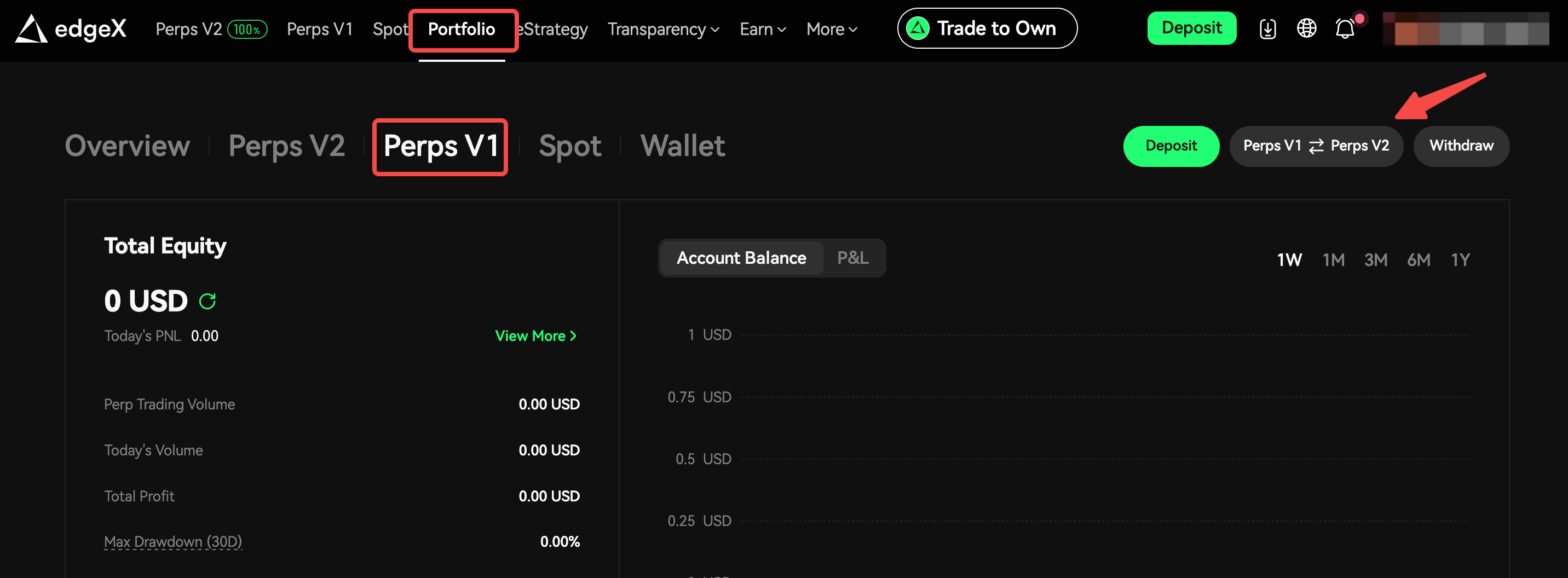Refresh the Total Equity value

pos(207,301)
